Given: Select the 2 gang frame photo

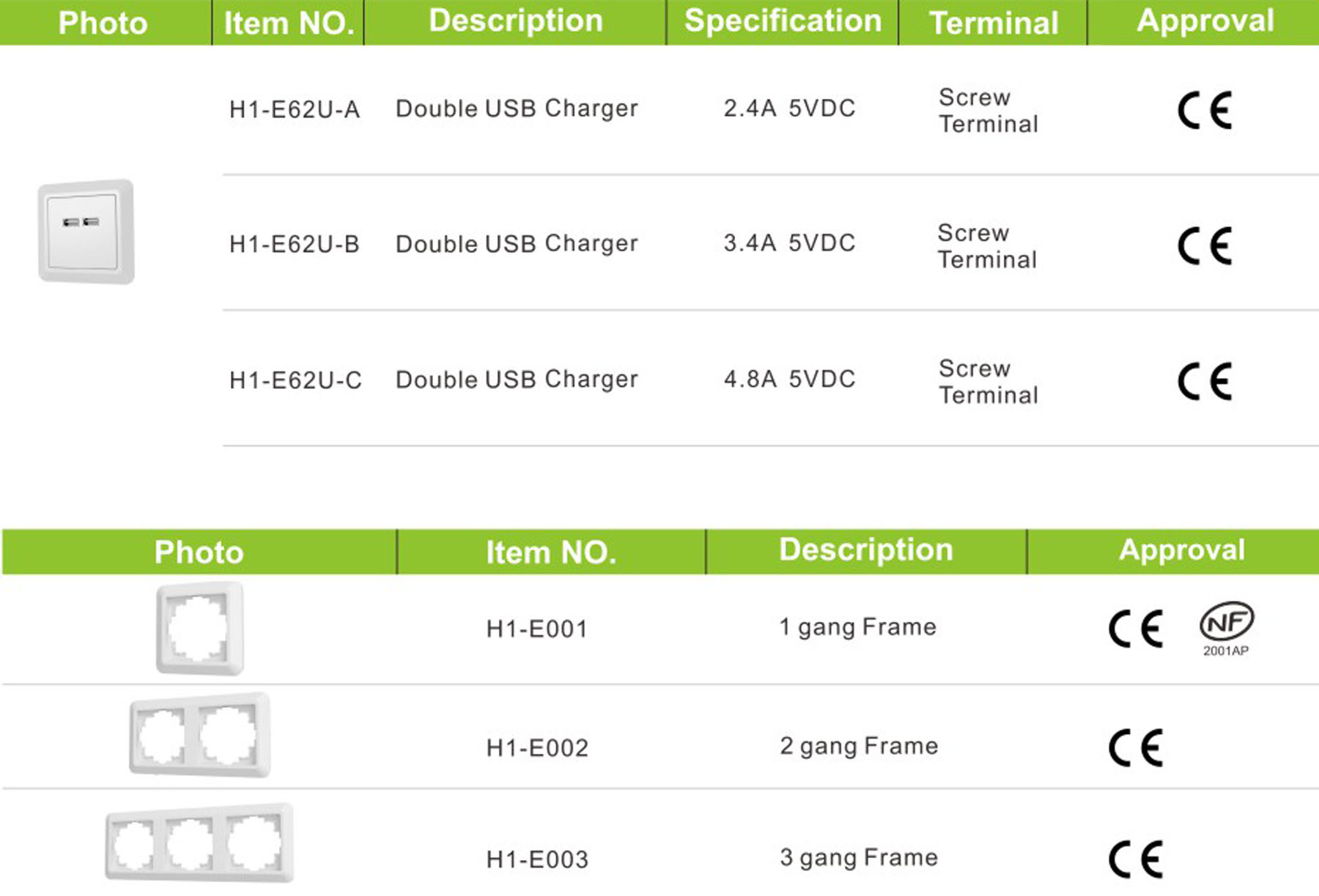Looking at the screenshot, I should pos(200,735).
